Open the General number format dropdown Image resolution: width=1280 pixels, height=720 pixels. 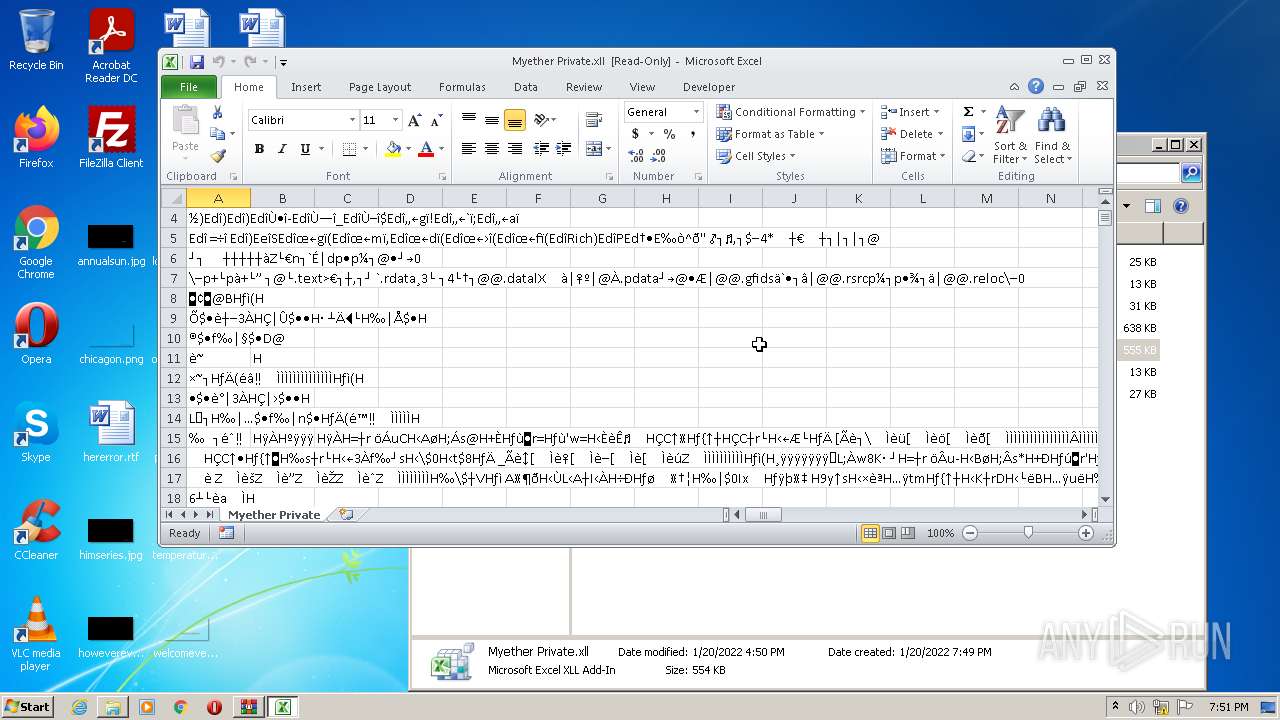point(696,112)
